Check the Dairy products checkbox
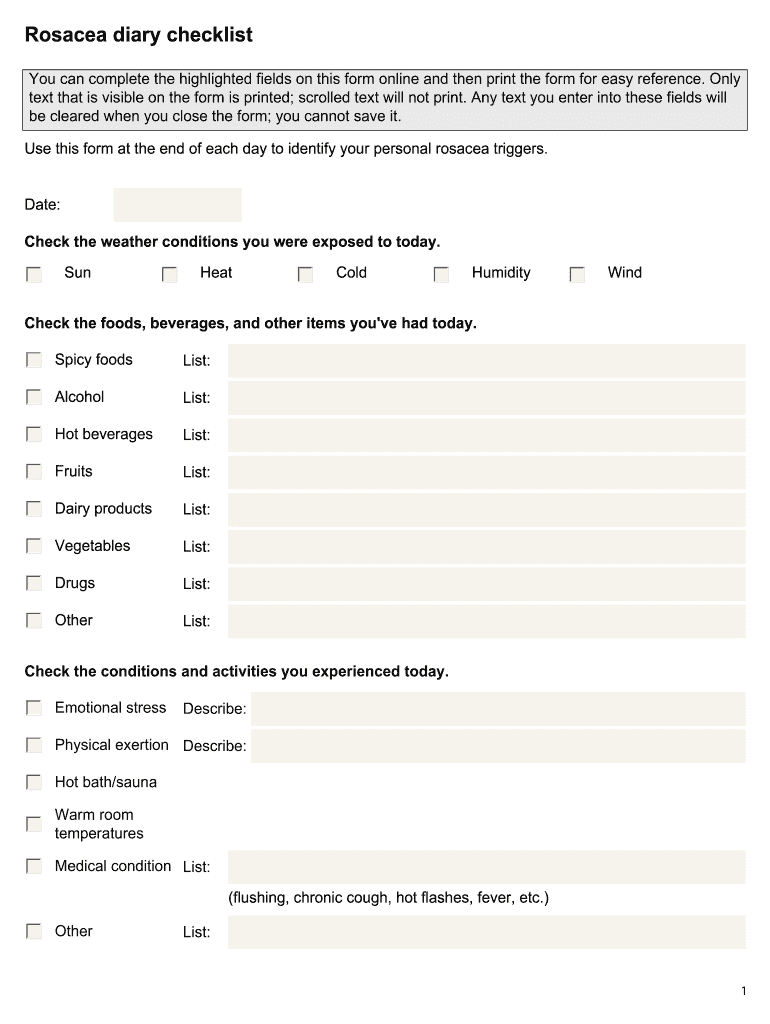770x1024 pixels. (34, 509)
